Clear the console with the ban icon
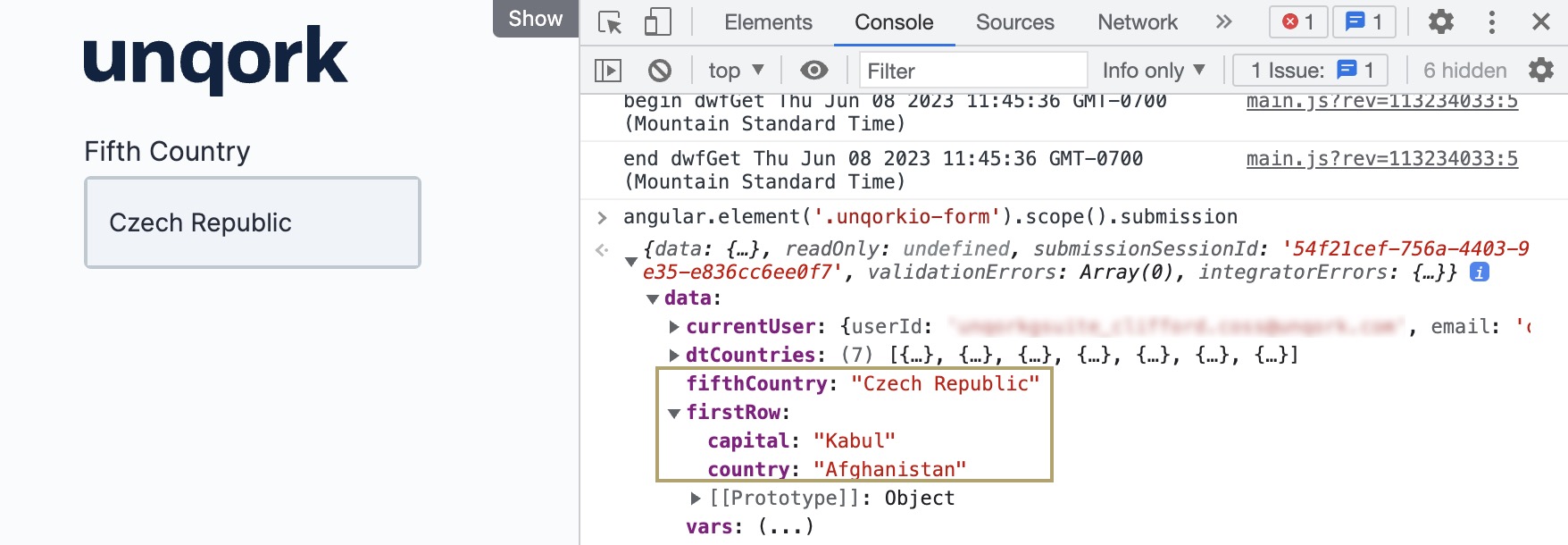The height and width of the screenshot is (545, 1568). pyautogui.click(x=659, y=70)
